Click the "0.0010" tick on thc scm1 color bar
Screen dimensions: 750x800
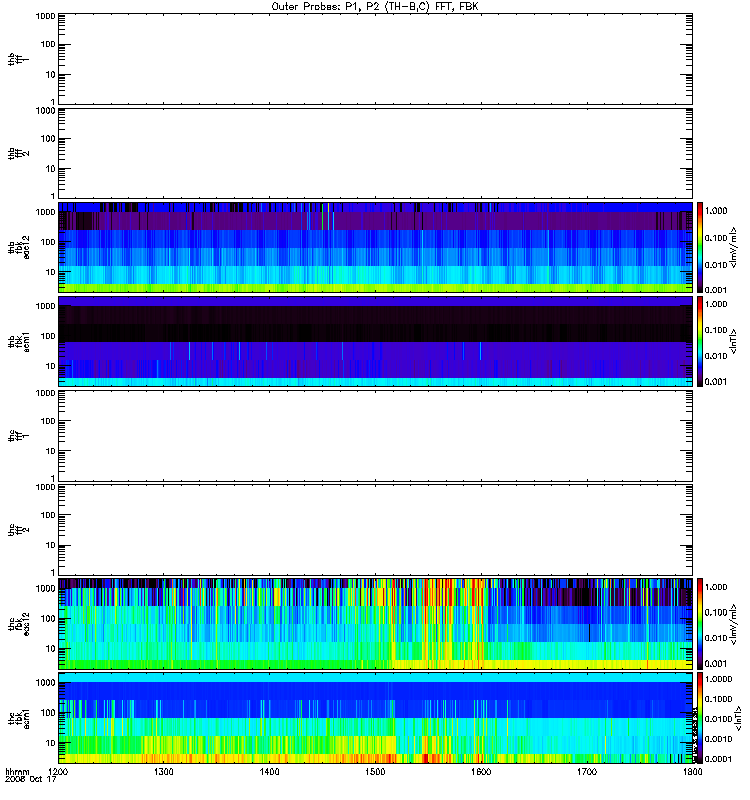[718, 739]
